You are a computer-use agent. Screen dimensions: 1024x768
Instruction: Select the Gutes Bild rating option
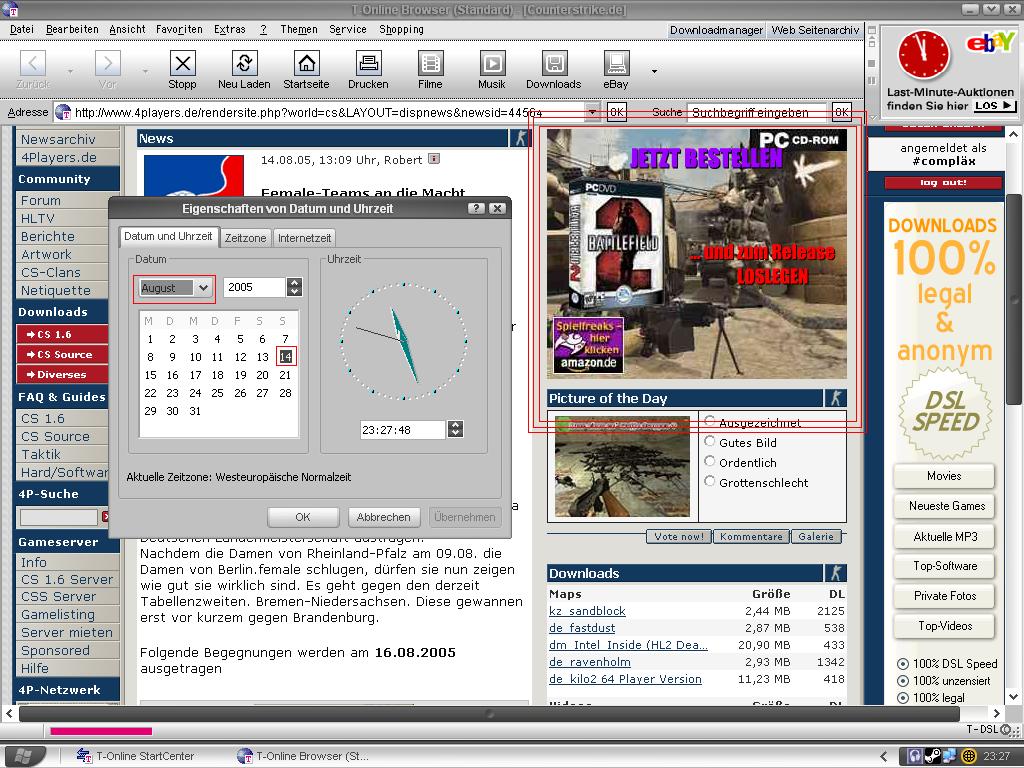pyautogui.click(x=710, y=441)
